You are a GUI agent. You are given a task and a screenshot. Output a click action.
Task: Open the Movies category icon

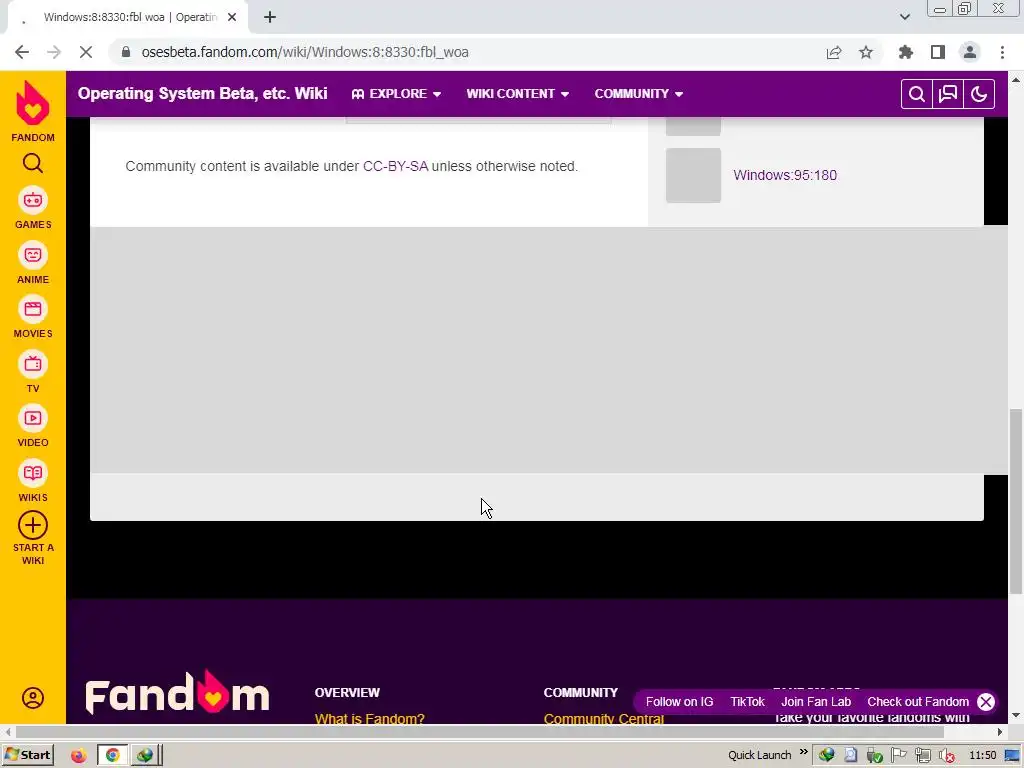[x=33, y=309]
